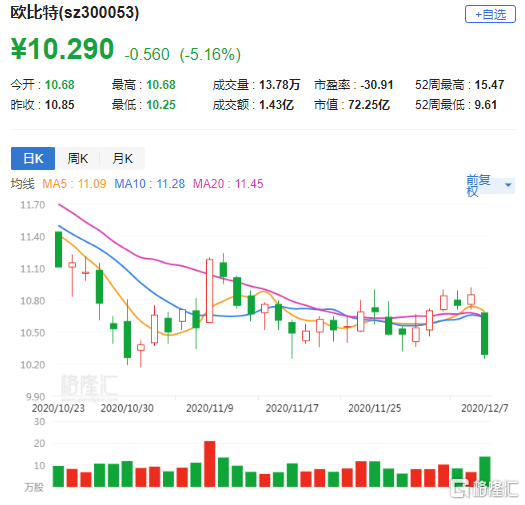
Task: Switch to the 月K monthly chart tab
Action: click(123, 158)
